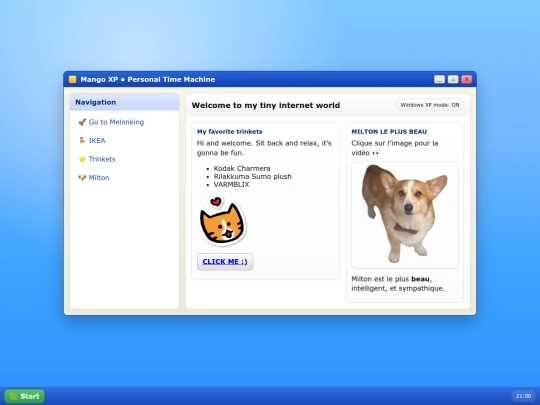Click the rocket icon beside Go to Melonking
540x405 pixels.
pos(82,122)
